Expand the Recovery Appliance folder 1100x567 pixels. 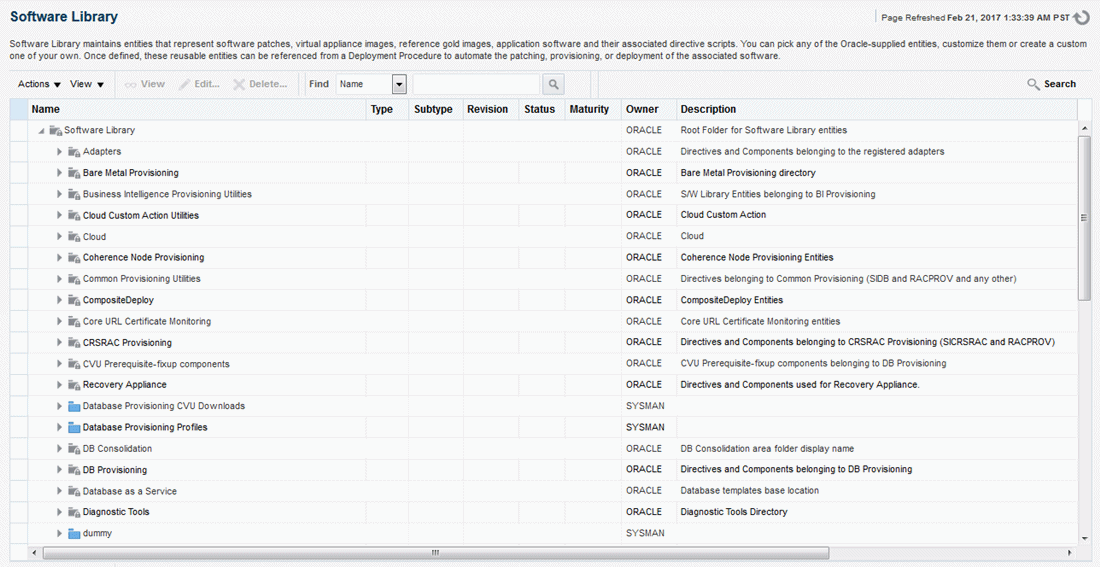point(60,385)
